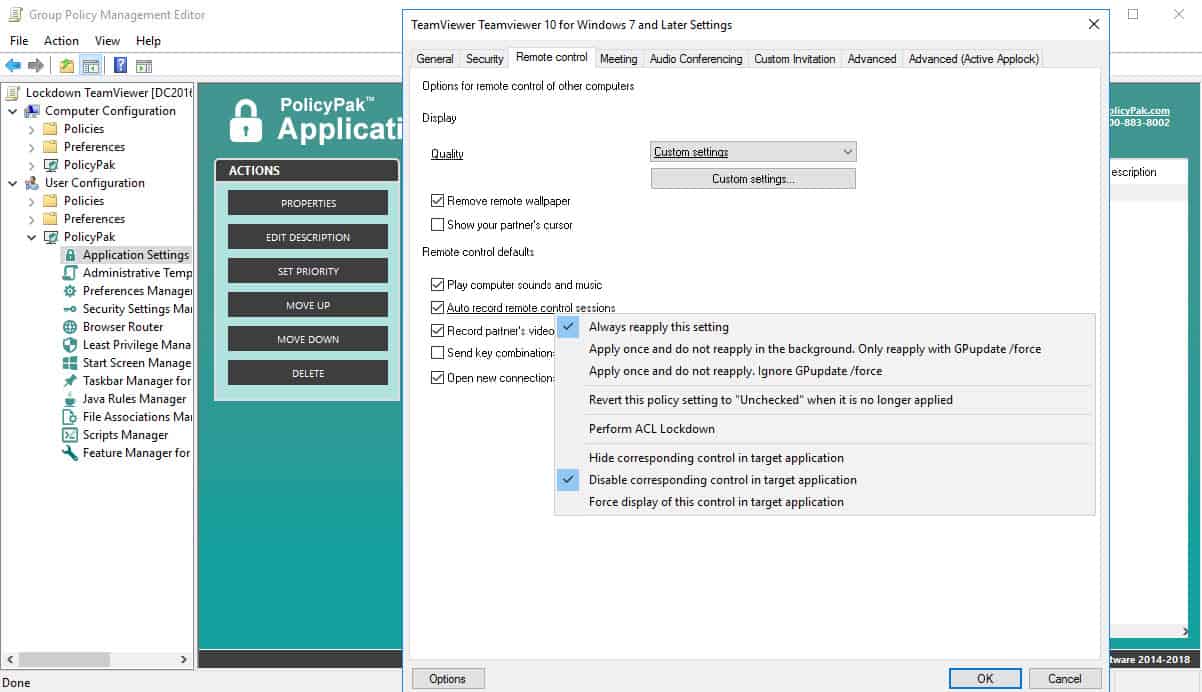Expand Preferences under User Configuration
The image size is (1202, 692).
point(31,219)
